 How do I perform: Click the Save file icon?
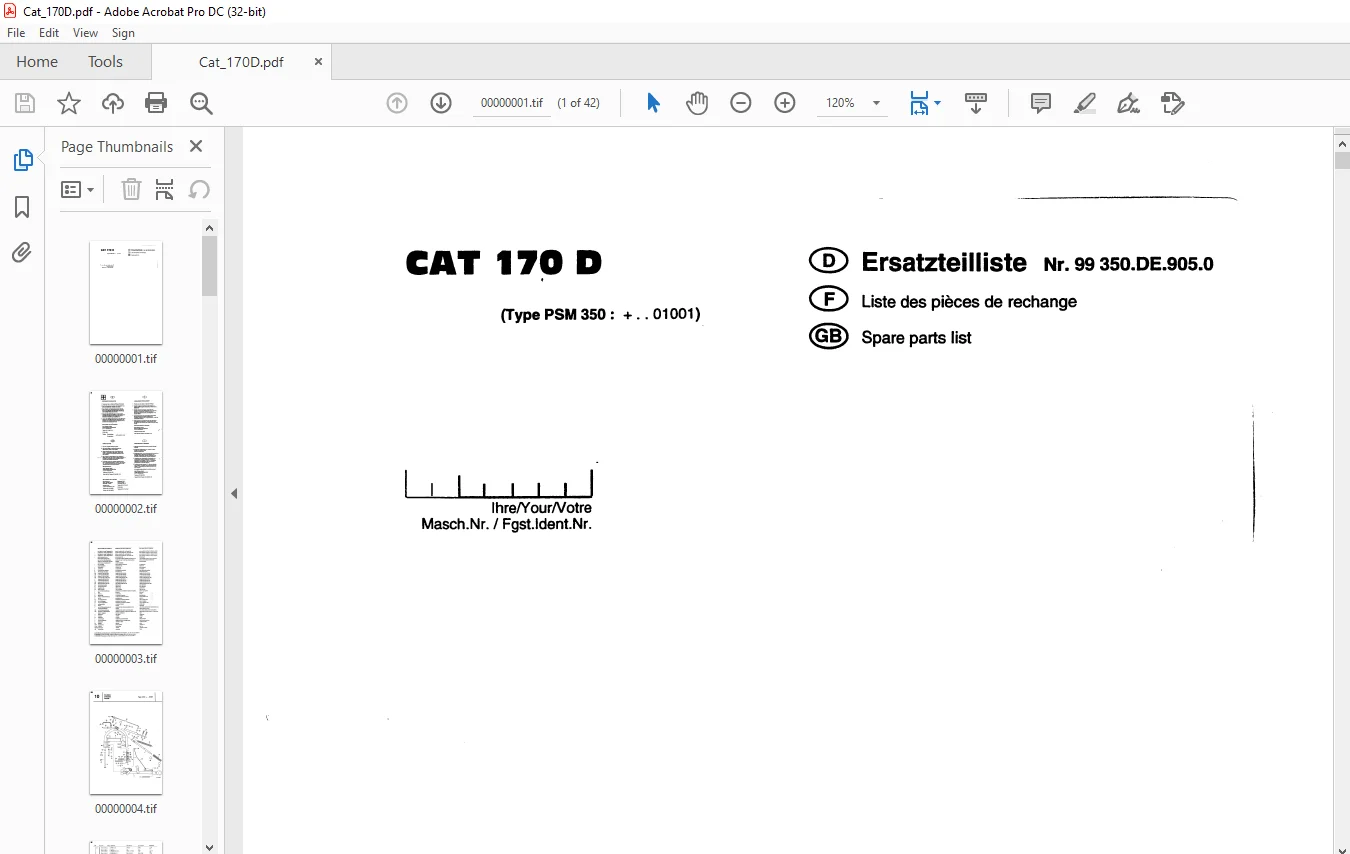point(25,103)
